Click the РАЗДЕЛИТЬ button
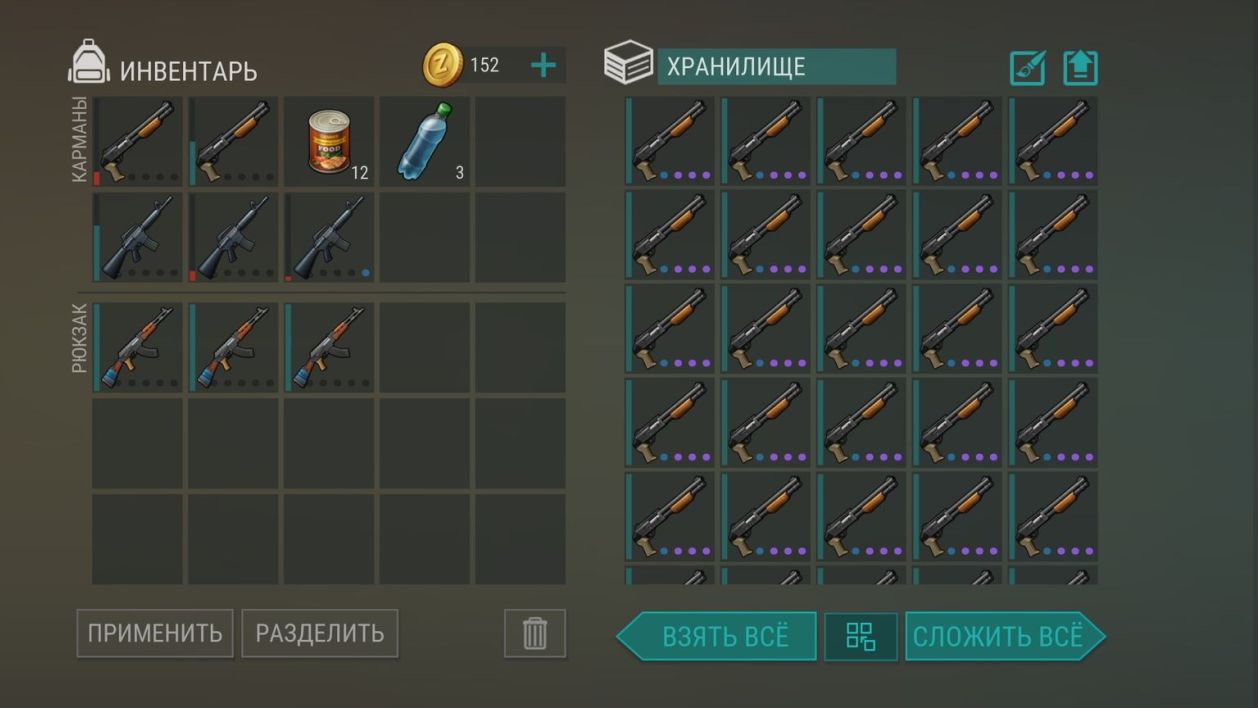The height and width of the screenshot is (708, 1258). (x=320, y=633)
